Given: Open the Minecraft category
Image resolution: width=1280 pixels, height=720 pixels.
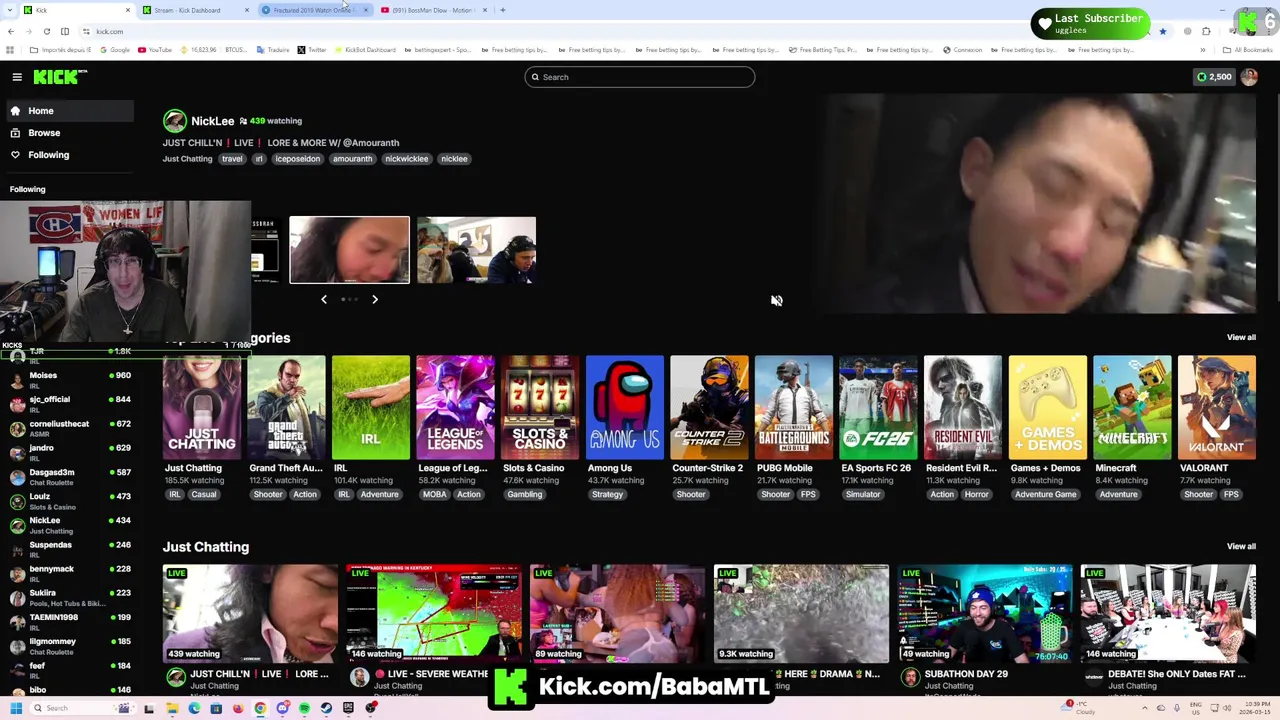Looking at the screenshot, I should (1132, 408).
